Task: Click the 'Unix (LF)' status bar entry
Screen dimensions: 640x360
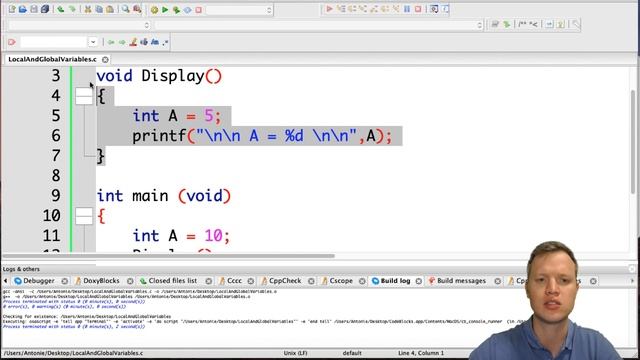Action: 295,353
